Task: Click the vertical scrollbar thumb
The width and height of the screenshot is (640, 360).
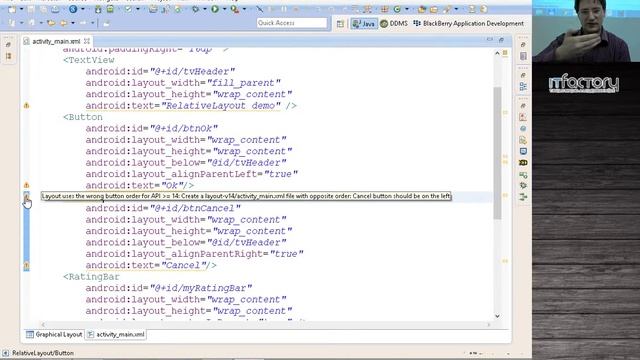Action: coord(497,153)
